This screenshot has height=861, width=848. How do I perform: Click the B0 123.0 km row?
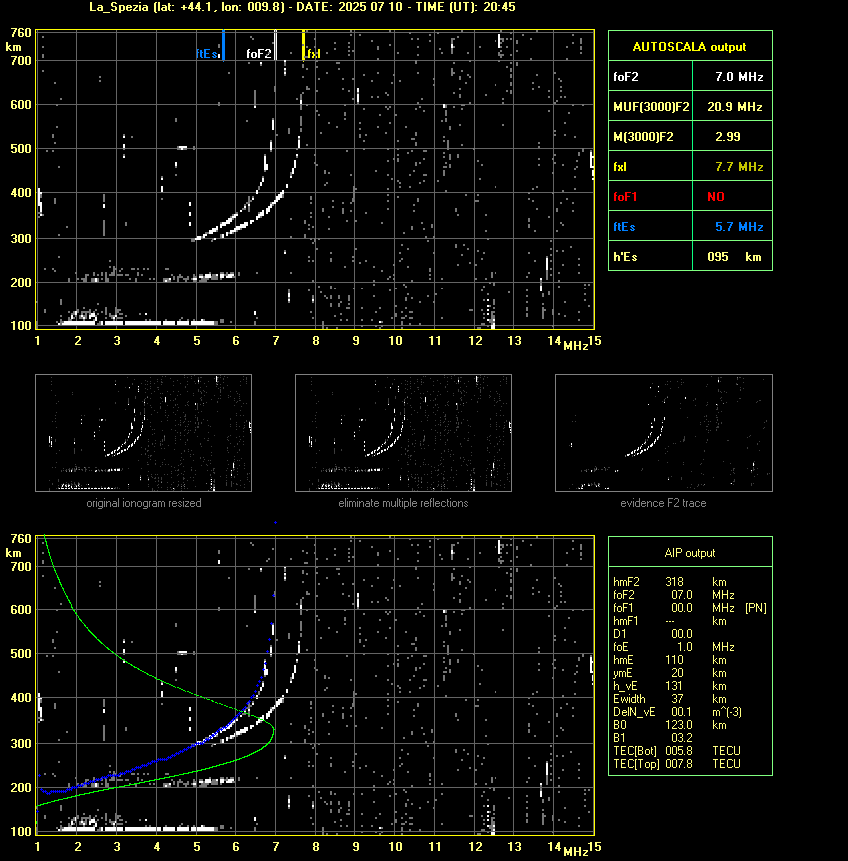[670, 725]
